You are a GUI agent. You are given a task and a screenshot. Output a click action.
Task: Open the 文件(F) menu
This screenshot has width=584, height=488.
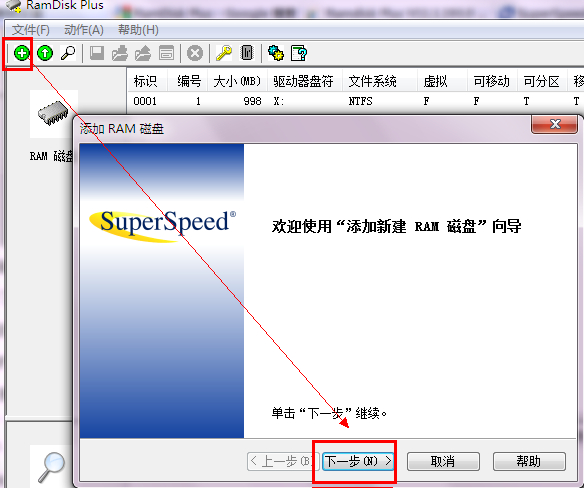click(31, 30)
